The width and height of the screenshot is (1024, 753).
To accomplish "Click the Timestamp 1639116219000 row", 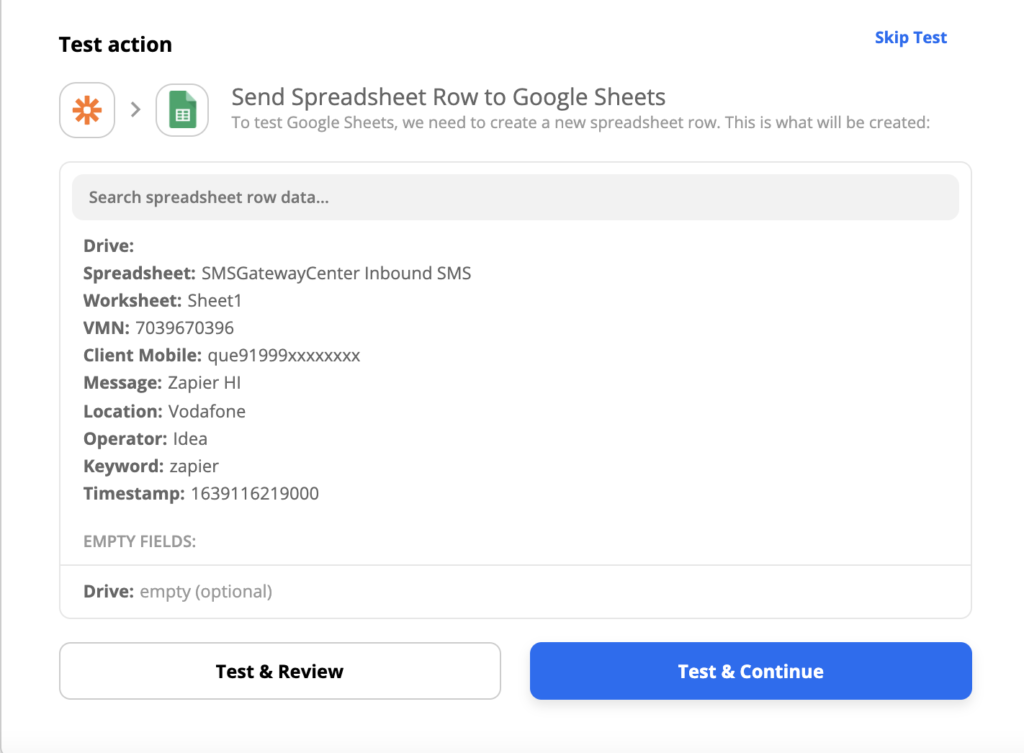I will [201, 493].
